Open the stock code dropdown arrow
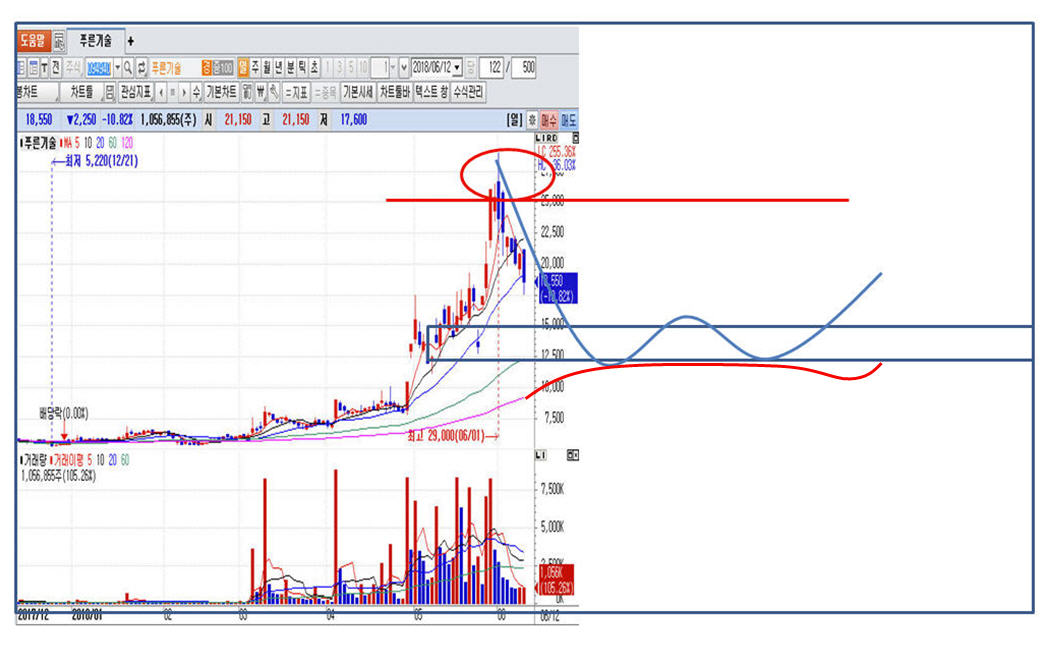Screen dimensions: 1041x656 coord(116,68)
